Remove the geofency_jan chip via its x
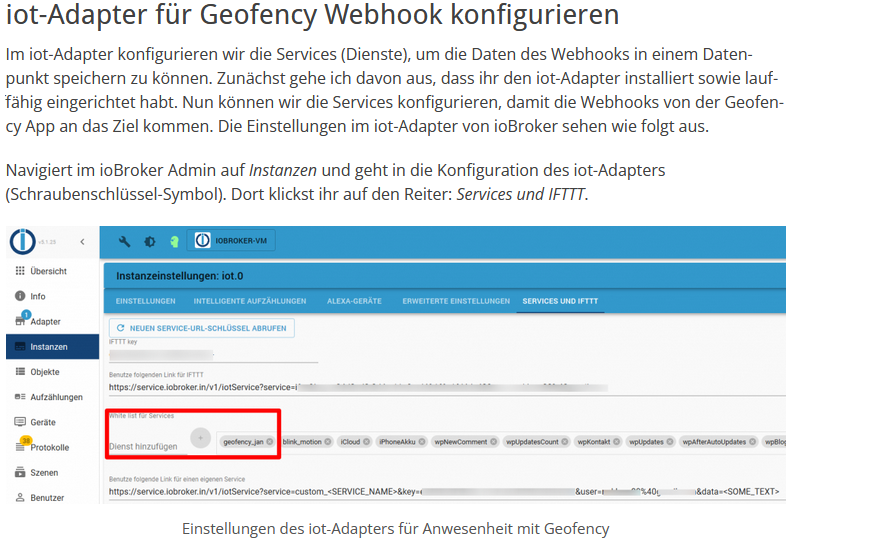The image size is (877, 547). tap(270, 442)
